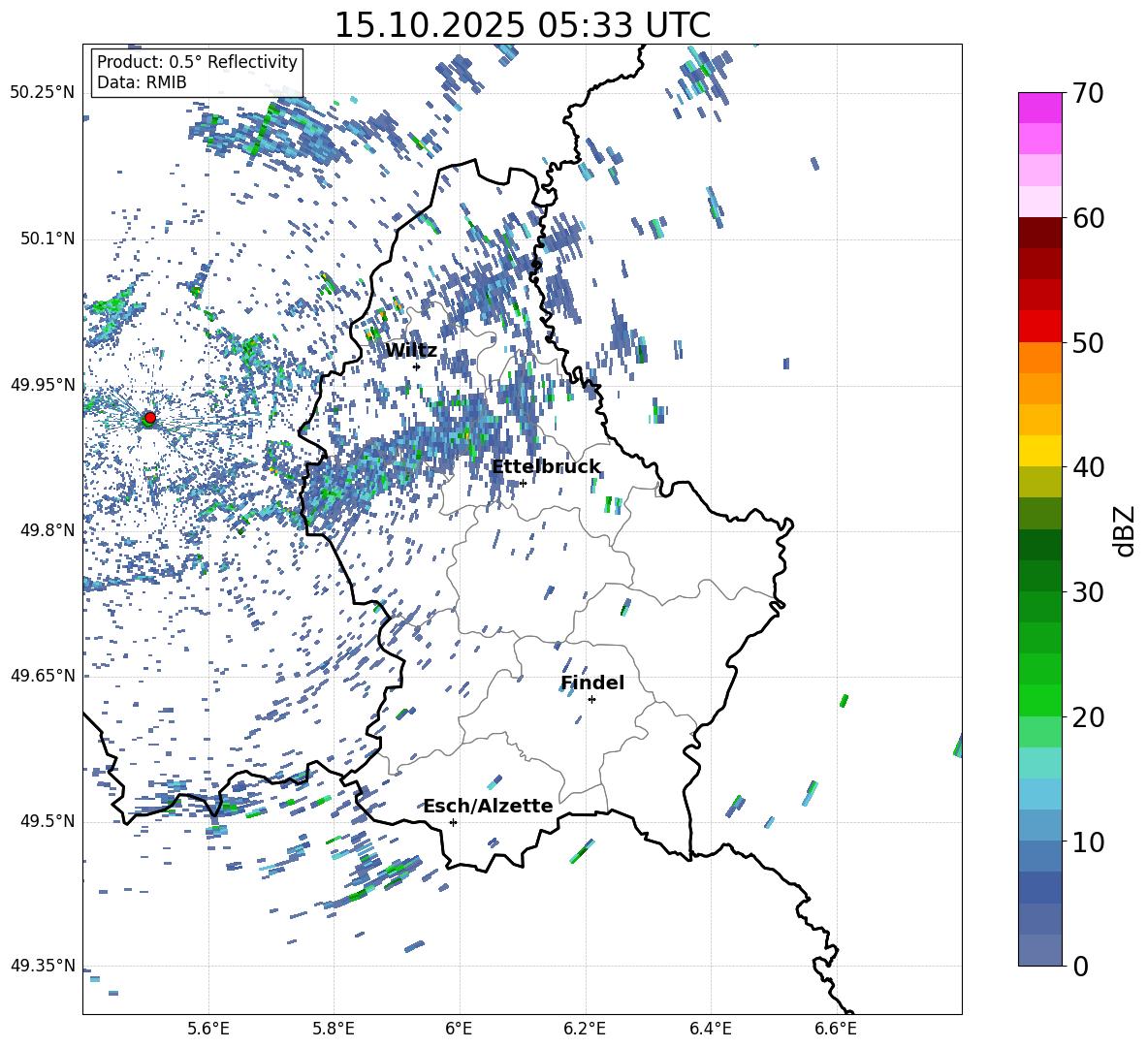
Task: Click the Wiltz city label
Action: 411,351
